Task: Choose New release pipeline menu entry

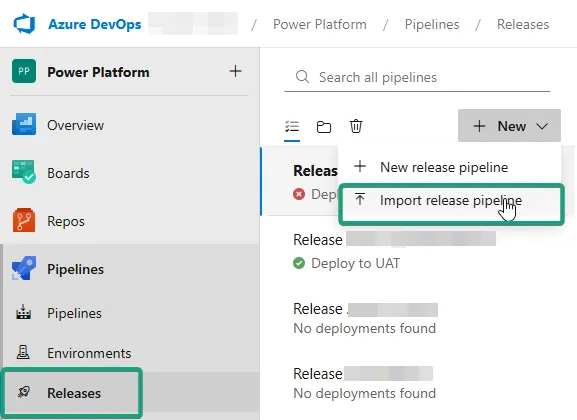Action: 450,167
